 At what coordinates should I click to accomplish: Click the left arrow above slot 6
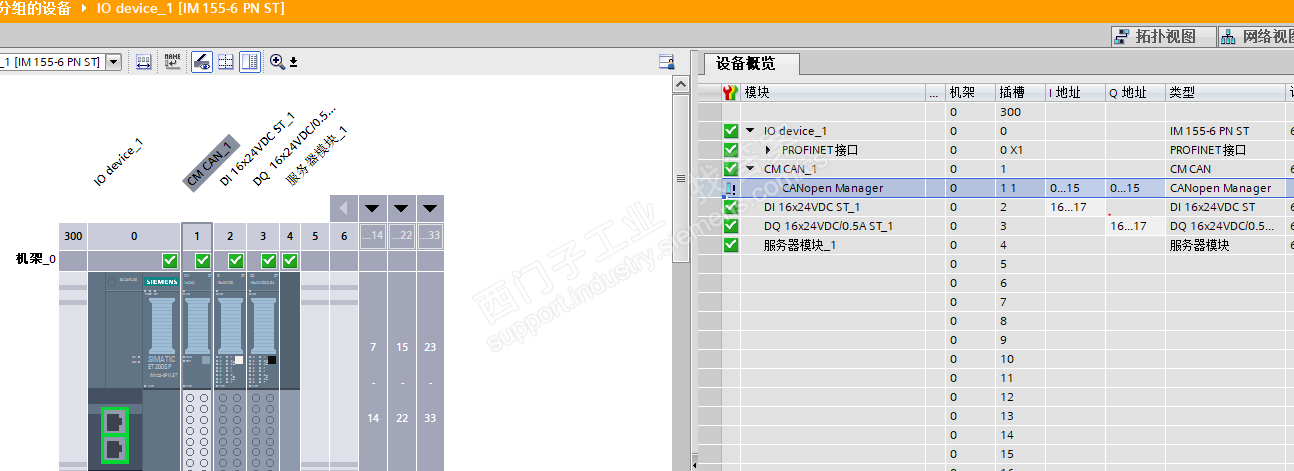point(344,209)
